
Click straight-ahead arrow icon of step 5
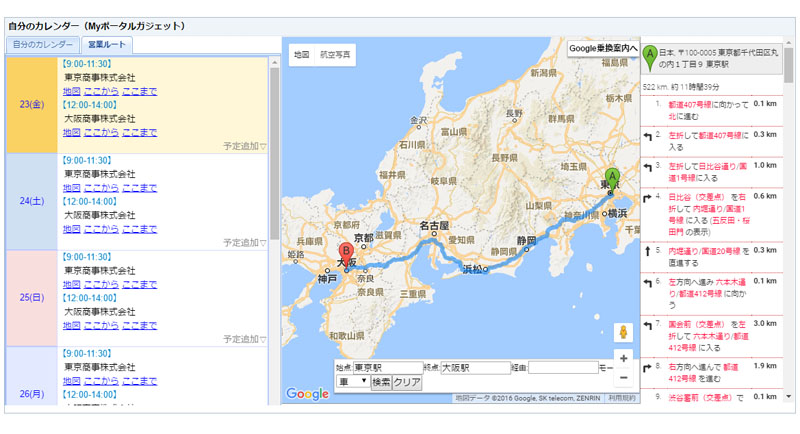point(647,251)
